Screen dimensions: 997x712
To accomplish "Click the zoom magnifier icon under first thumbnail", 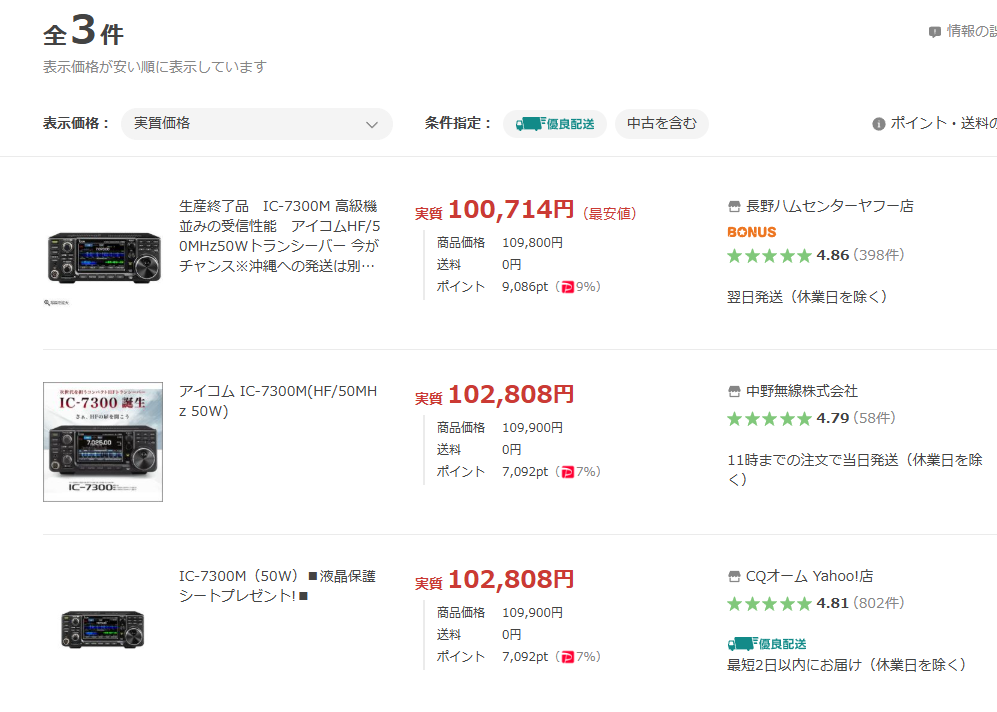I will click(47, 301).
